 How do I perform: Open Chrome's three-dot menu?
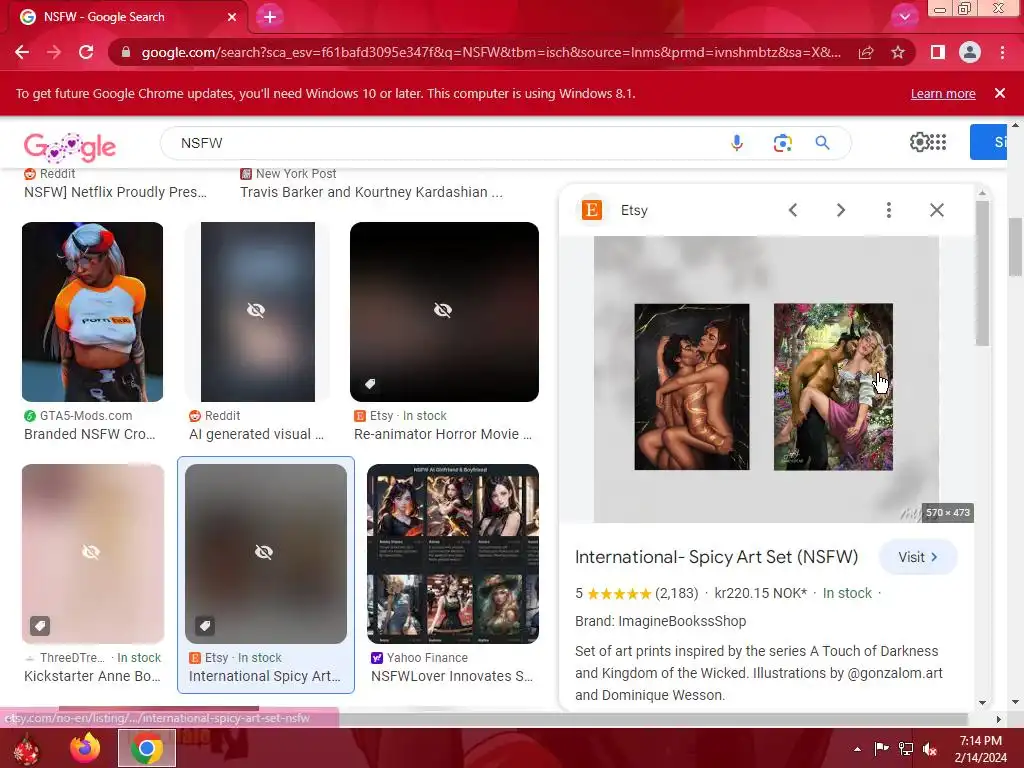[1002, 52]
